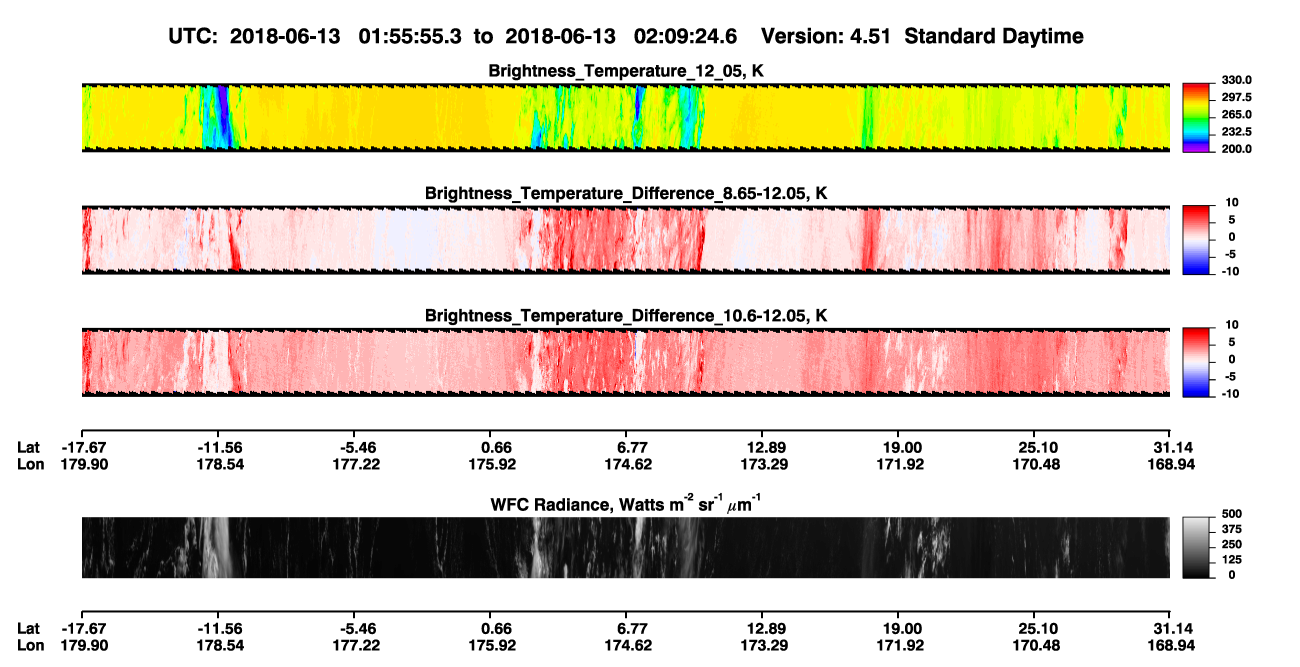The image size is (1300, 667).
Task: Click the '375' tick on WFC colorbar
Action: 1232,529
